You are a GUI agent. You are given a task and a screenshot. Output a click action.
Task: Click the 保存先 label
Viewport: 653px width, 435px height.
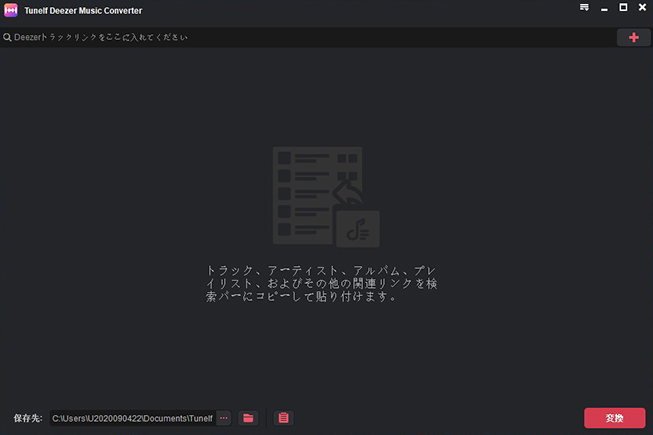point(28,418)
